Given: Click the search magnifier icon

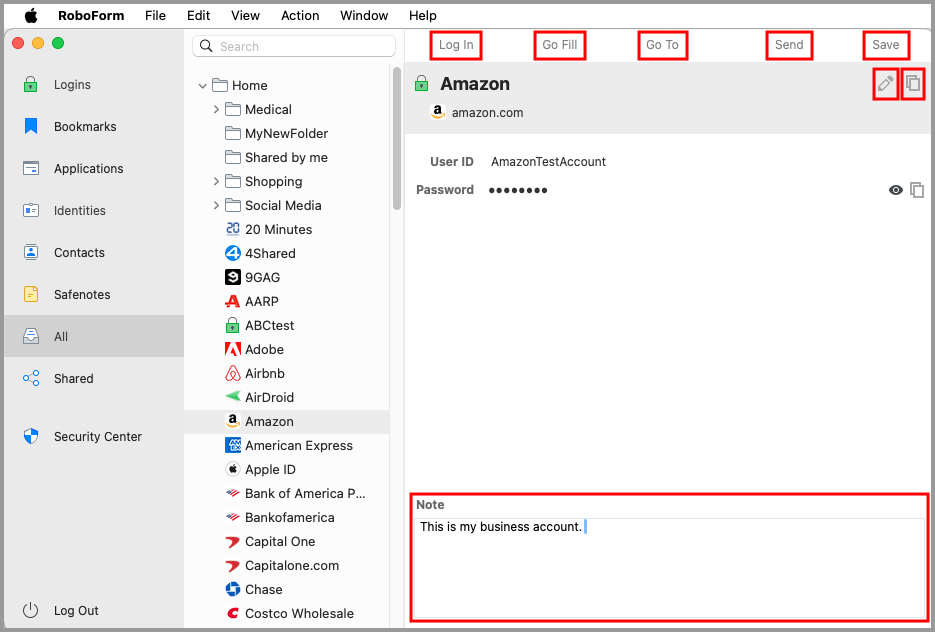Looking at the screenshot, I should [x=206, y=46].
